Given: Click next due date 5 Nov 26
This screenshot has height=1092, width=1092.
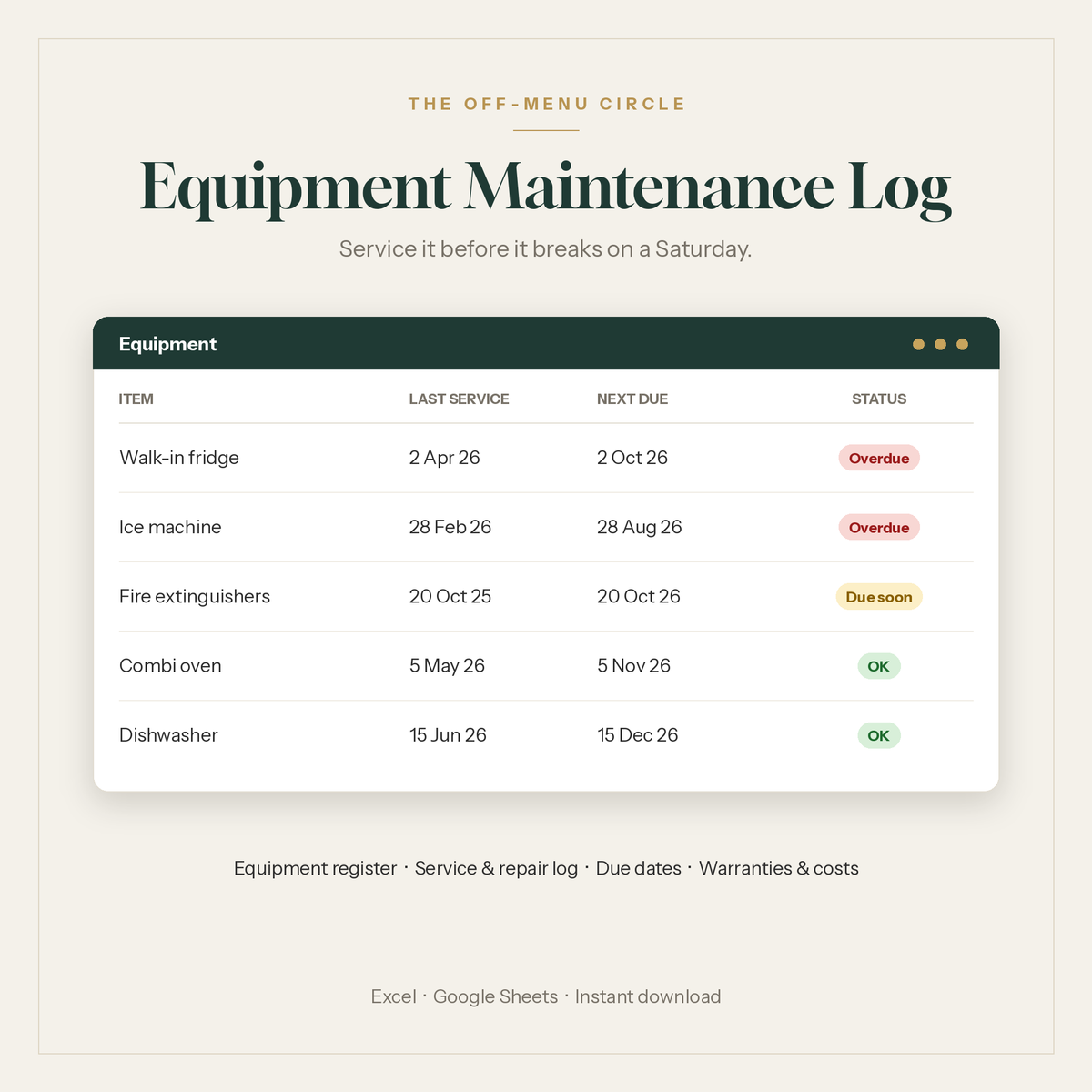Looking at the screenshot, I should click(x=634, y=666).
